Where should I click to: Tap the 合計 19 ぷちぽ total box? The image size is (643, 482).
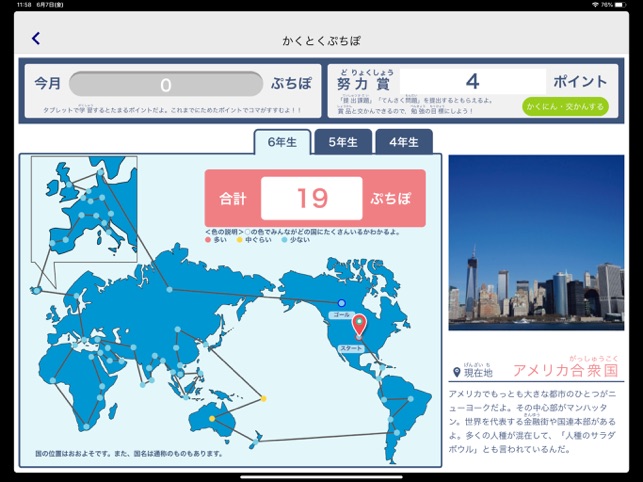[315, 199]
